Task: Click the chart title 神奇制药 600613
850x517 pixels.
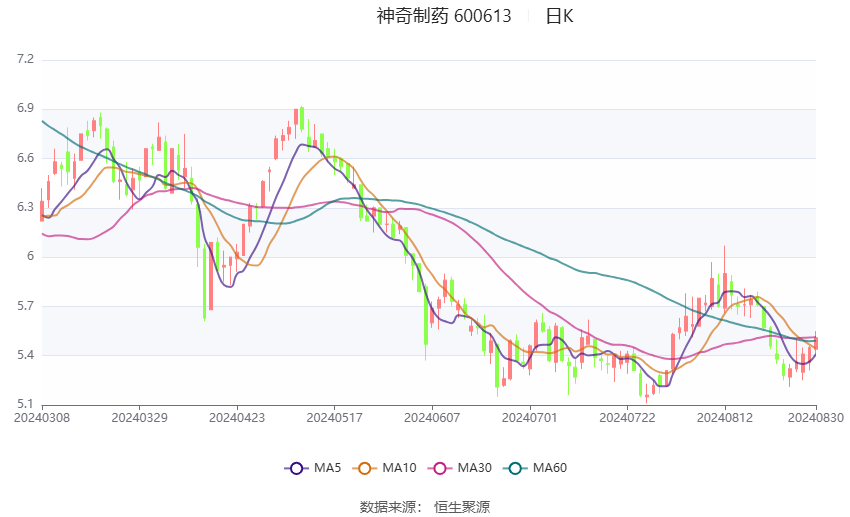Action: [444, 16]
